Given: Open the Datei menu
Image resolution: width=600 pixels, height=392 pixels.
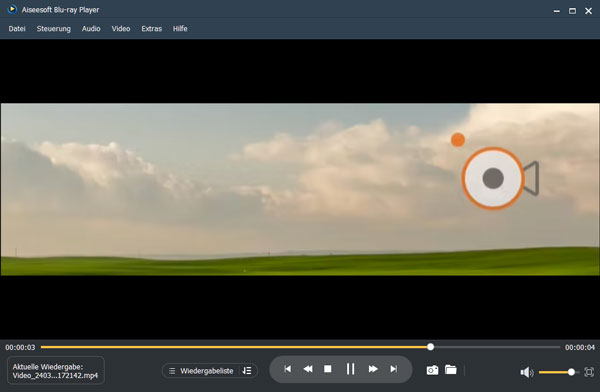Looking at the screenshot, I should tap(17, 29).
